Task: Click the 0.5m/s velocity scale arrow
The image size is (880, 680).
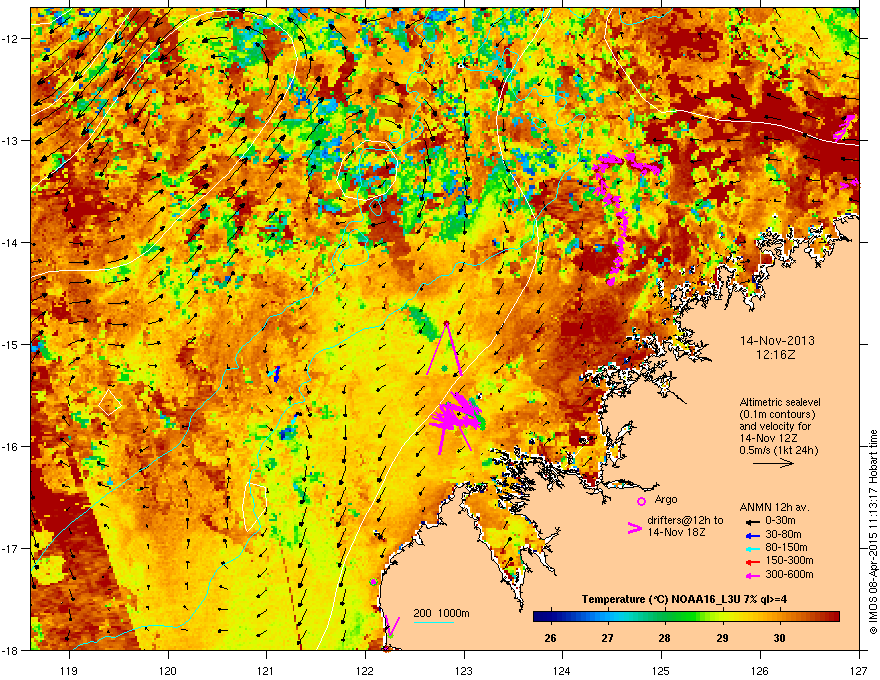Action: (773, 463)
